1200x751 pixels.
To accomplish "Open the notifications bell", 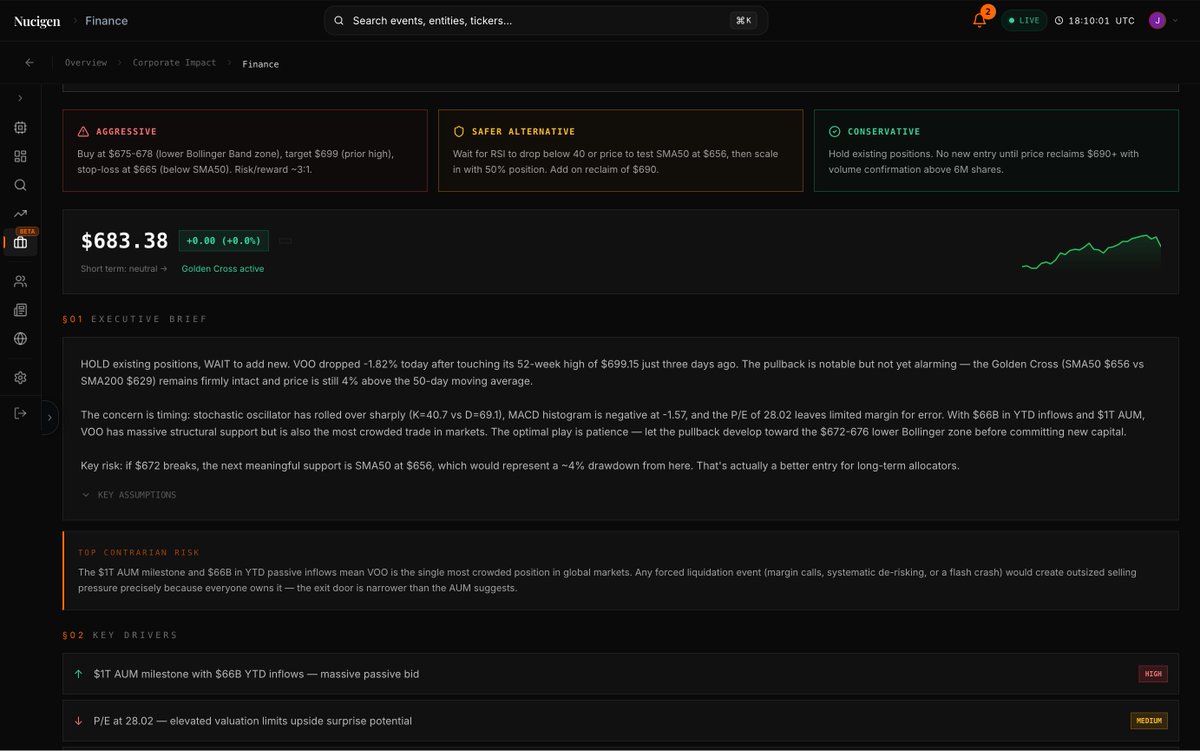I will pyautogui.click(x=979, y=20).
